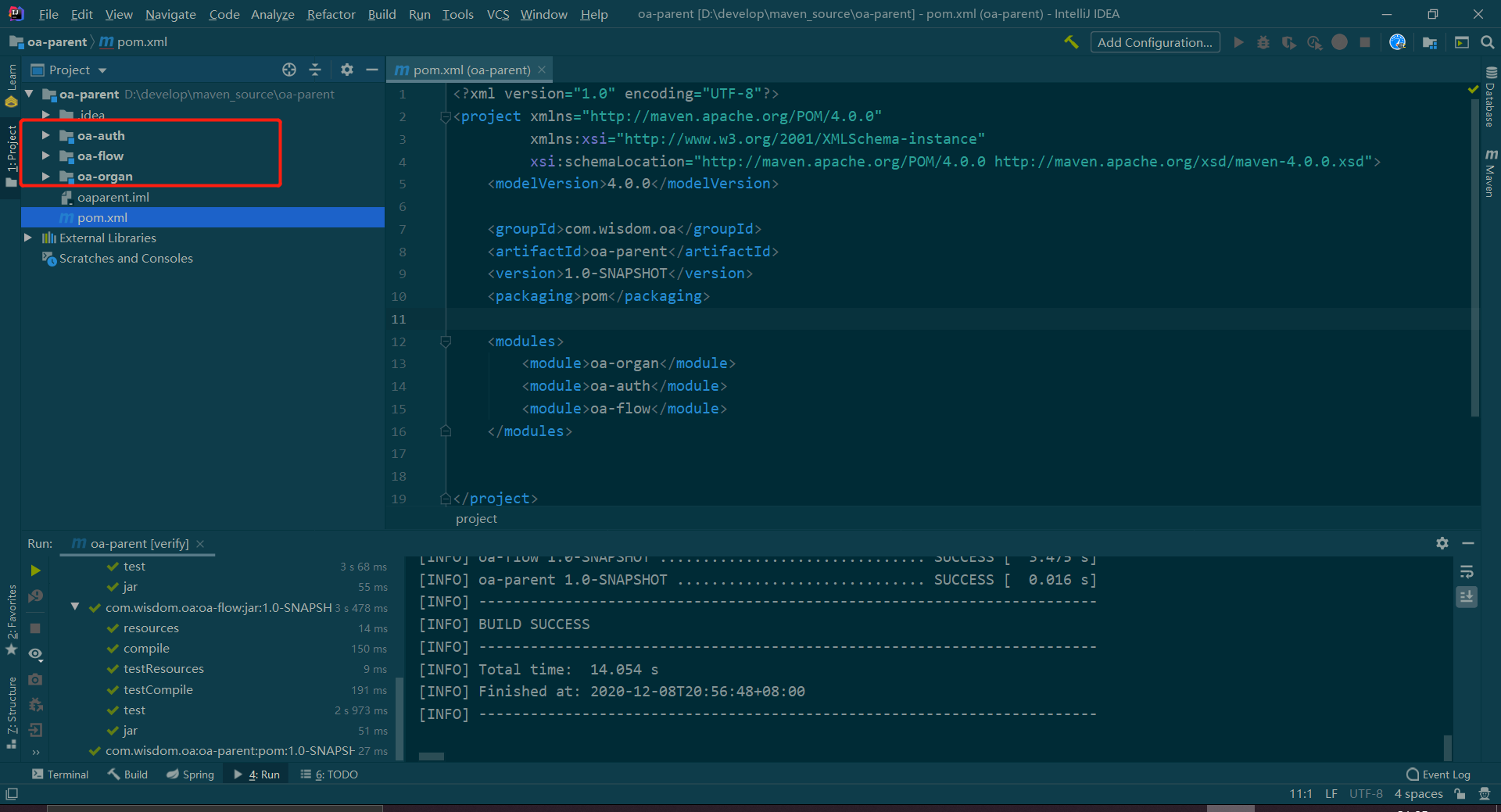Toggle soft-wrap in console output
The image size is (1501, 812).
tap(1467, 571)
